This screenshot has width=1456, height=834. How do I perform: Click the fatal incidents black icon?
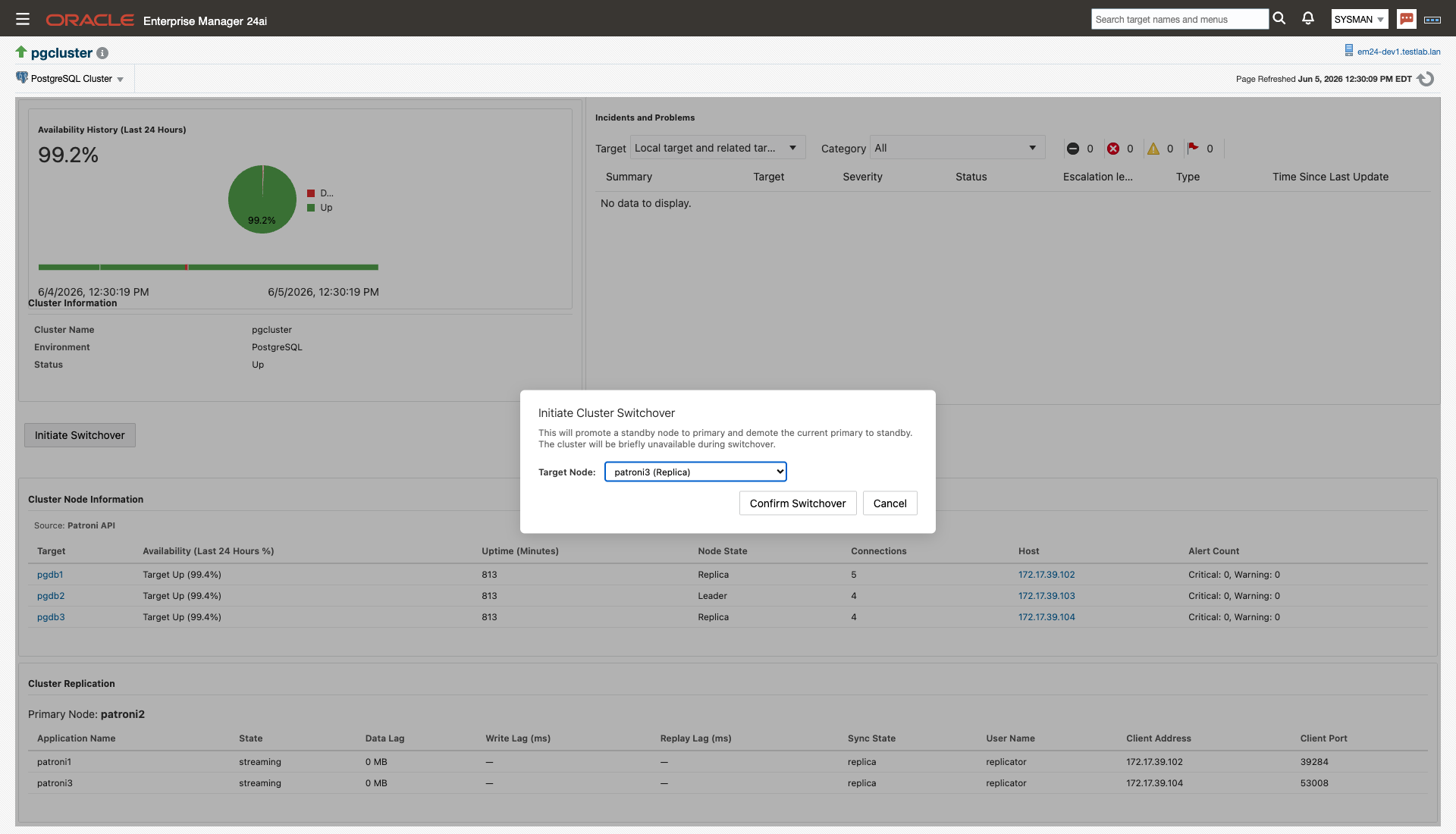click(1073, 149)
